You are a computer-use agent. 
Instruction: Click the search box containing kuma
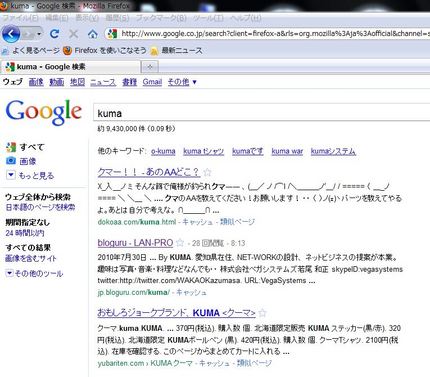[x=262, y=113]
